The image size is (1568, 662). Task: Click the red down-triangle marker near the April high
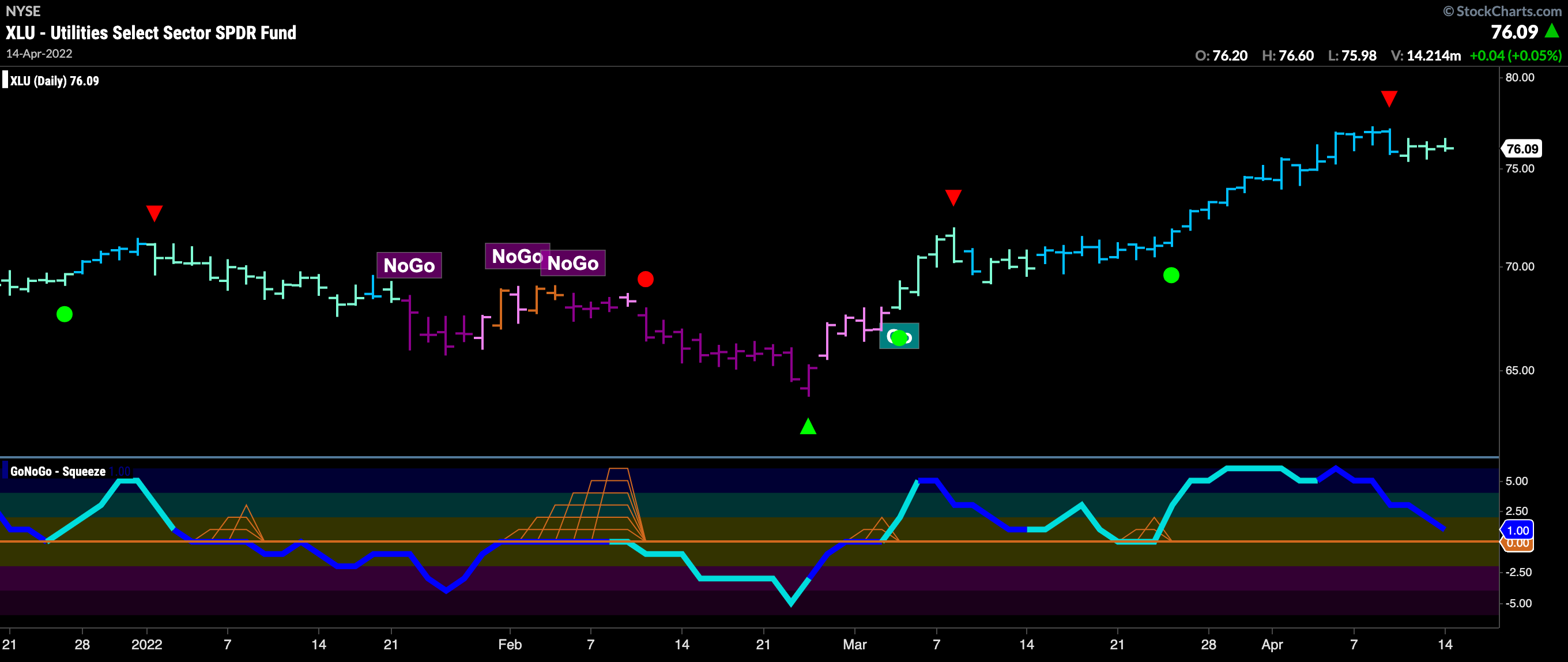pos(1389,99)
